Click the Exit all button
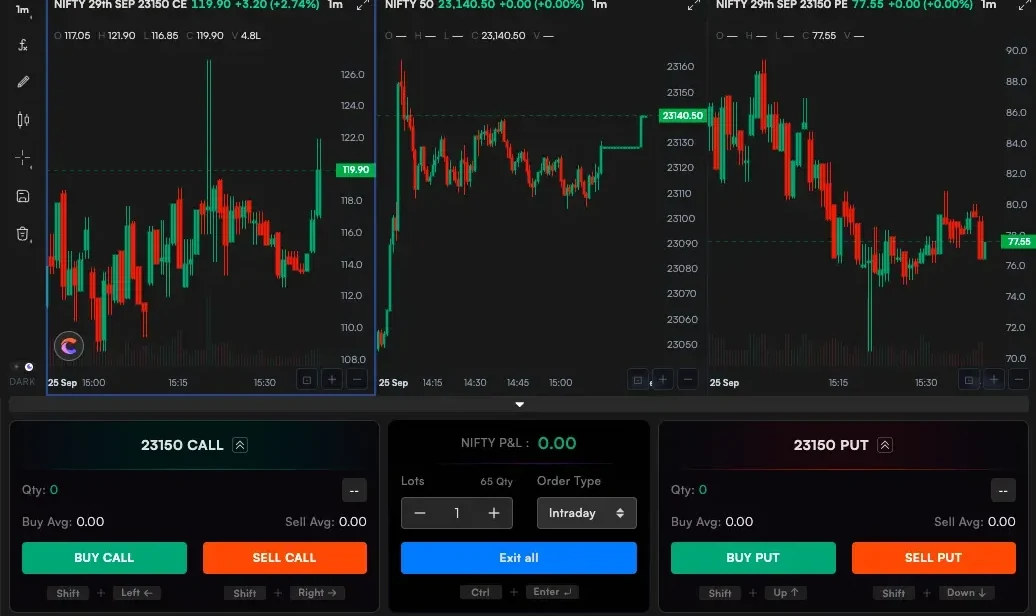Screen dimensions: 1036x616 519,558
